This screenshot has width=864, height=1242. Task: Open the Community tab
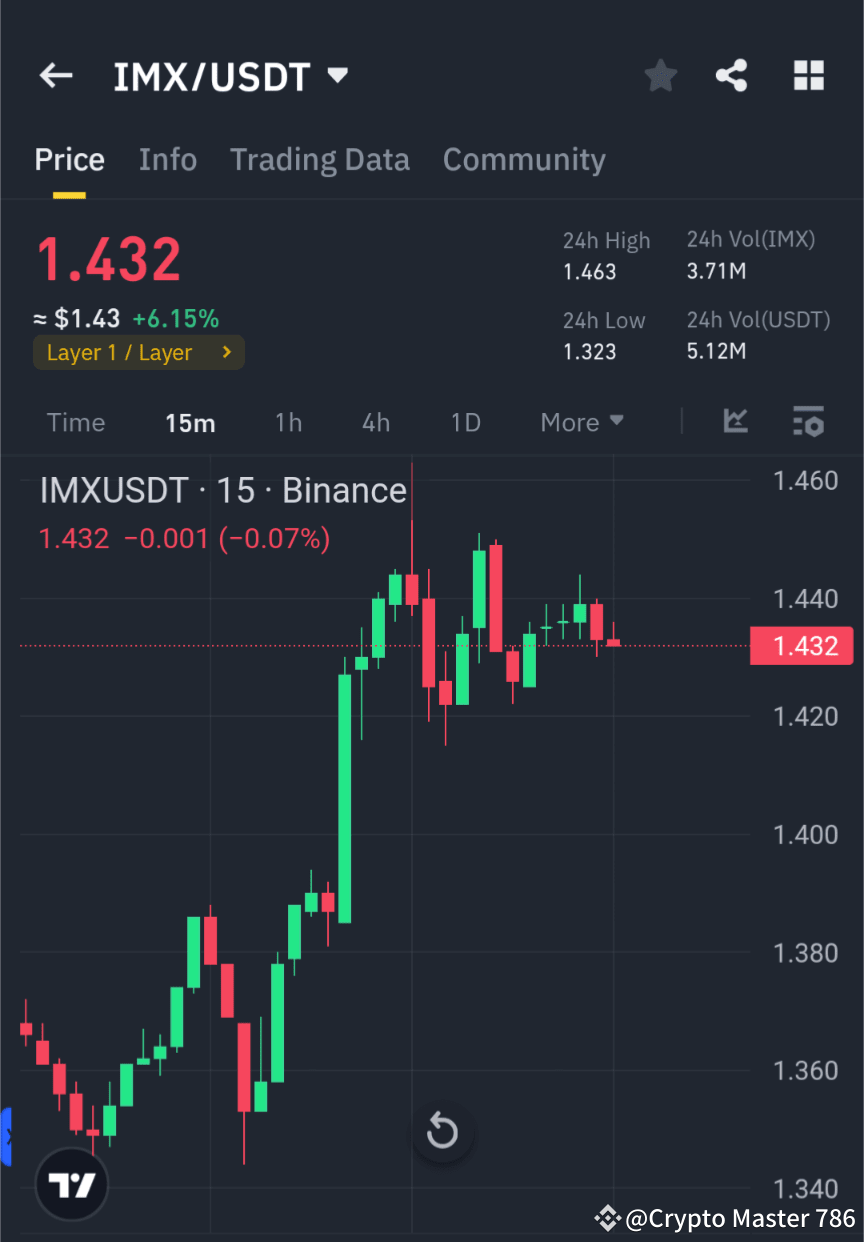tap(524, 159)
